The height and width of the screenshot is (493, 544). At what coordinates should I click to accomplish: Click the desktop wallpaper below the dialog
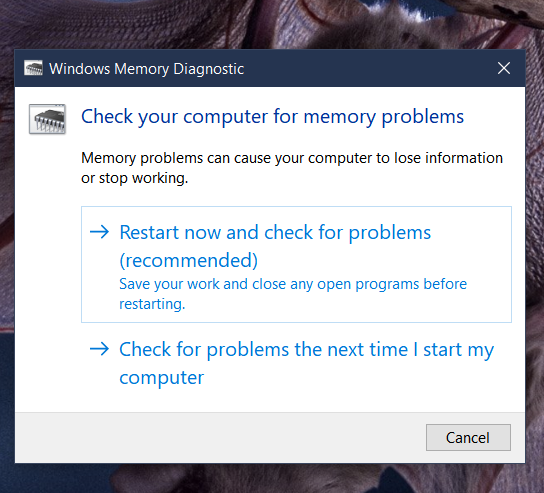point(272,479)
